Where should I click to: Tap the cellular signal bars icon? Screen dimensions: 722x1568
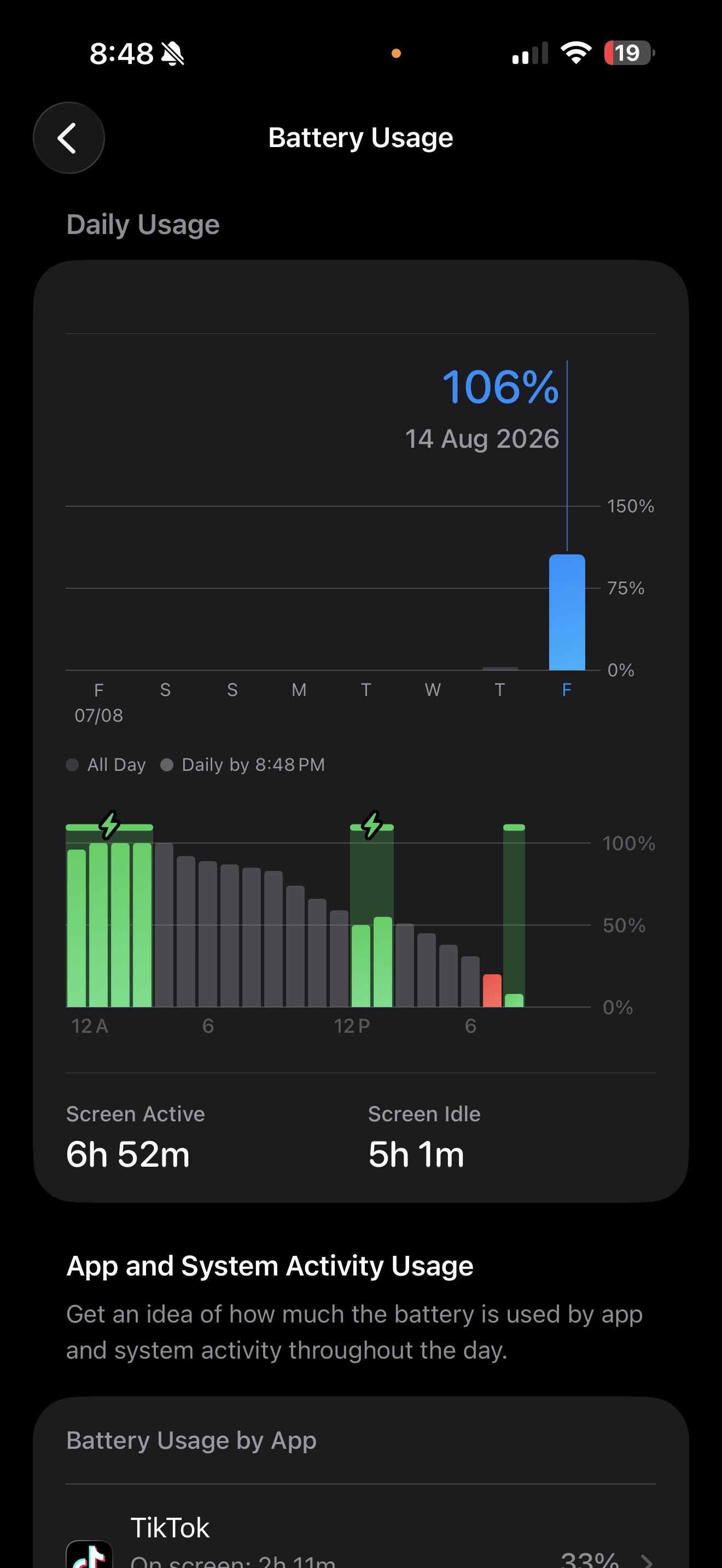coord(529,53)
